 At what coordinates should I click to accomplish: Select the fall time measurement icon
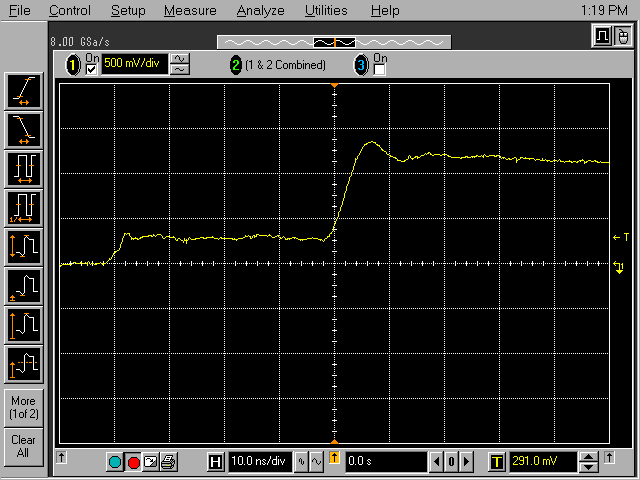[24, 130]
